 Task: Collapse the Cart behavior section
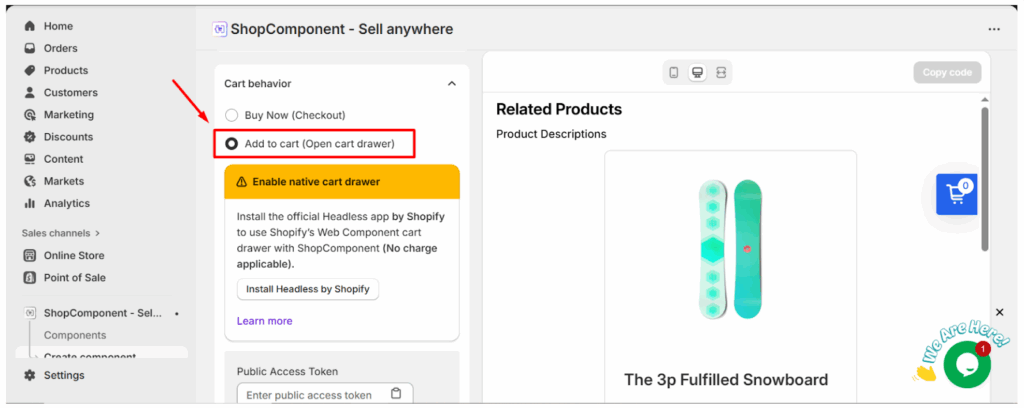point(451,84)
